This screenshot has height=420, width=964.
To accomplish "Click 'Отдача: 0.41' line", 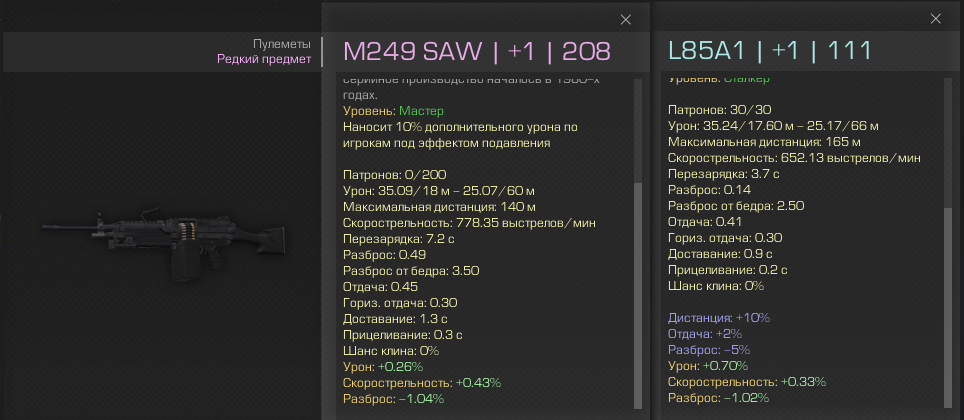I will 705,222.
